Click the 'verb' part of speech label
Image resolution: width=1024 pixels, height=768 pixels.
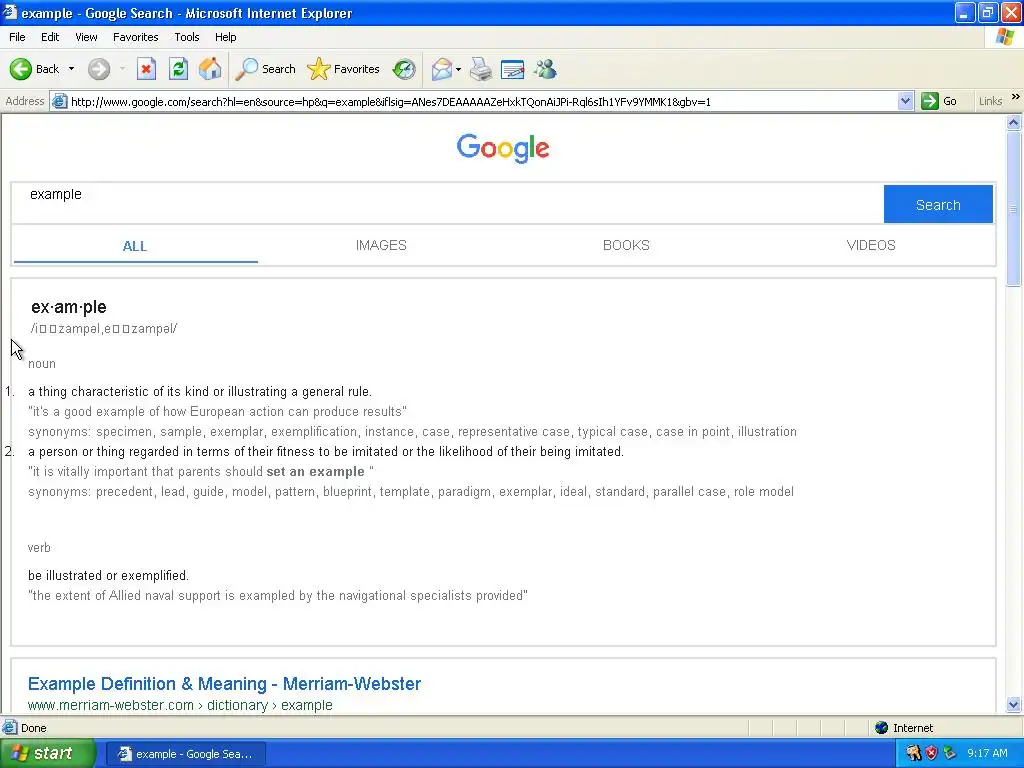[39, 547]
